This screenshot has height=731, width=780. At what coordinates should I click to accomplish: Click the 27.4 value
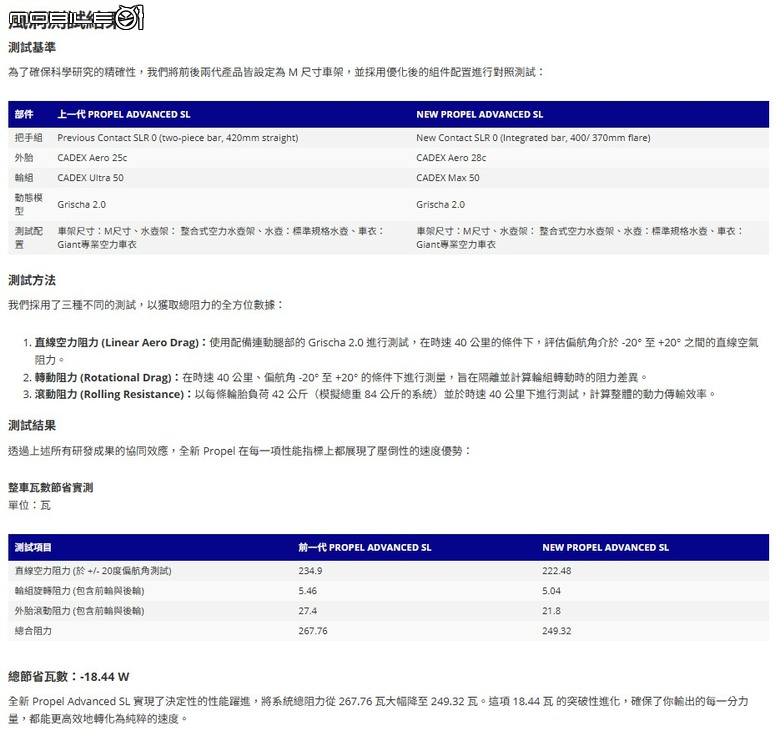[x=307, y=611]
